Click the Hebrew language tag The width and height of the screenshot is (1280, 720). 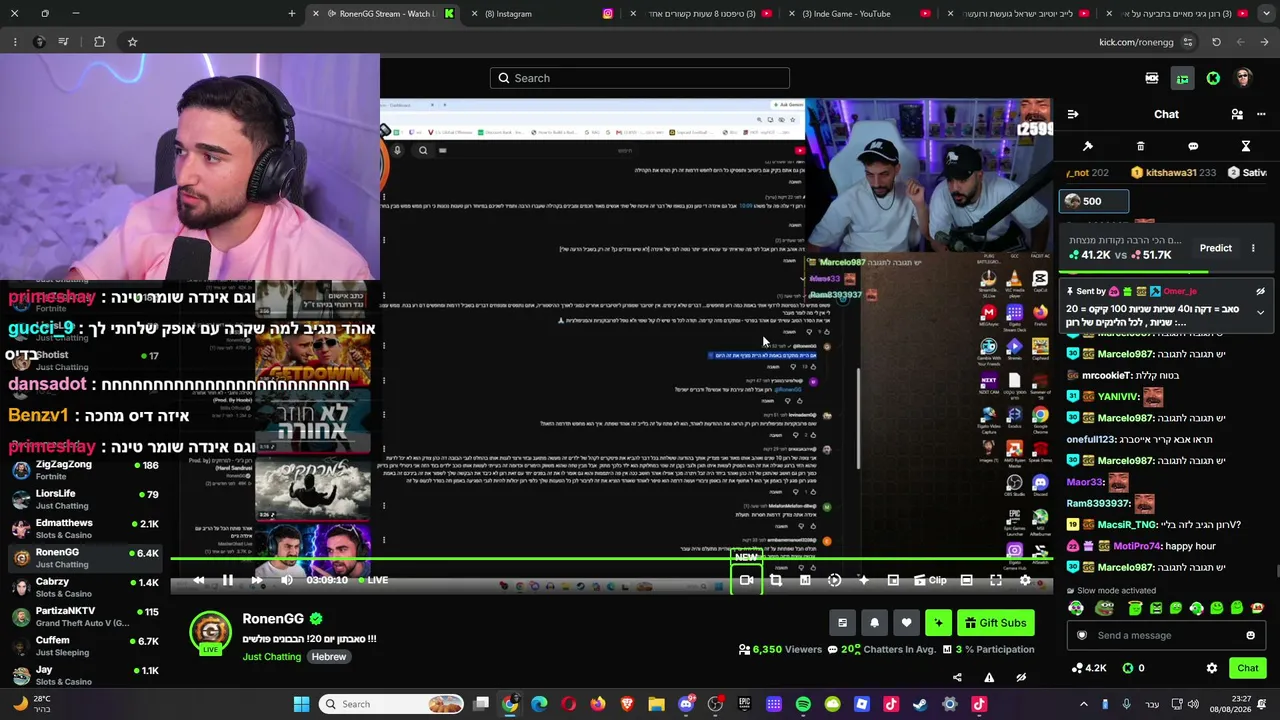[328, 657]
